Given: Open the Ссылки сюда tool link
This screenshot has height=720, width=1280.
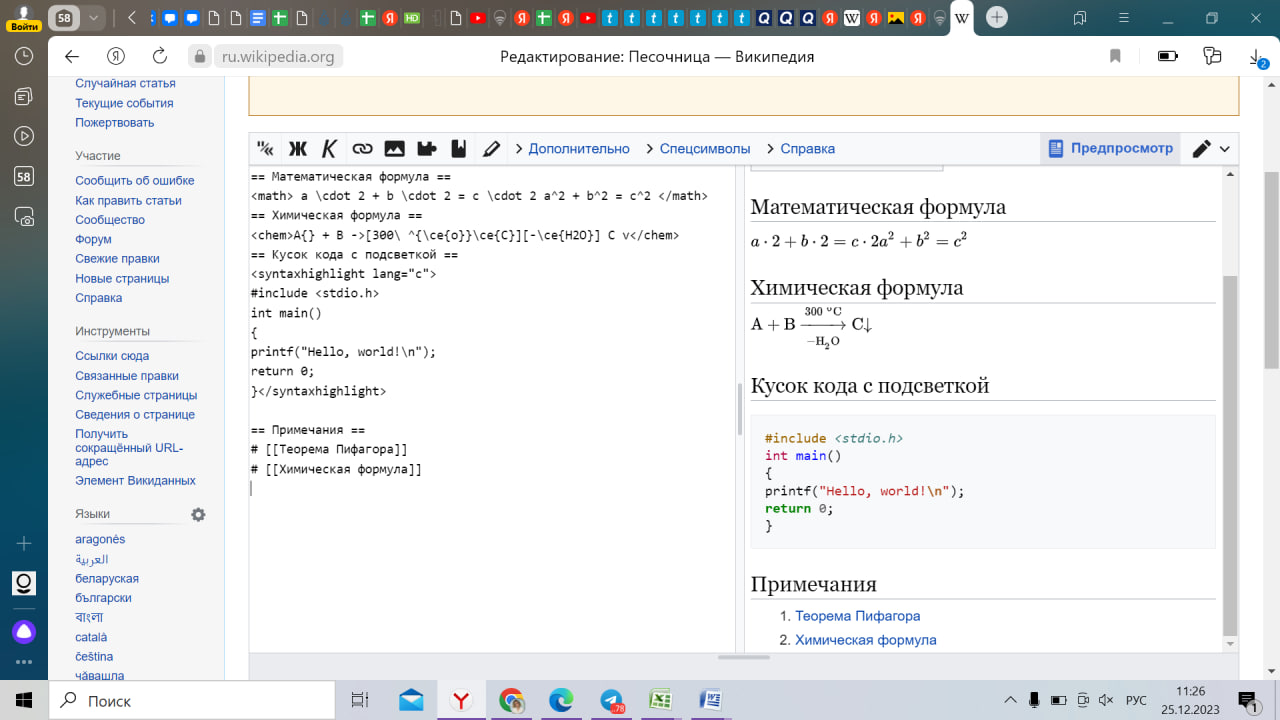Looking at the screenshot, I should [x=112, y=356].
